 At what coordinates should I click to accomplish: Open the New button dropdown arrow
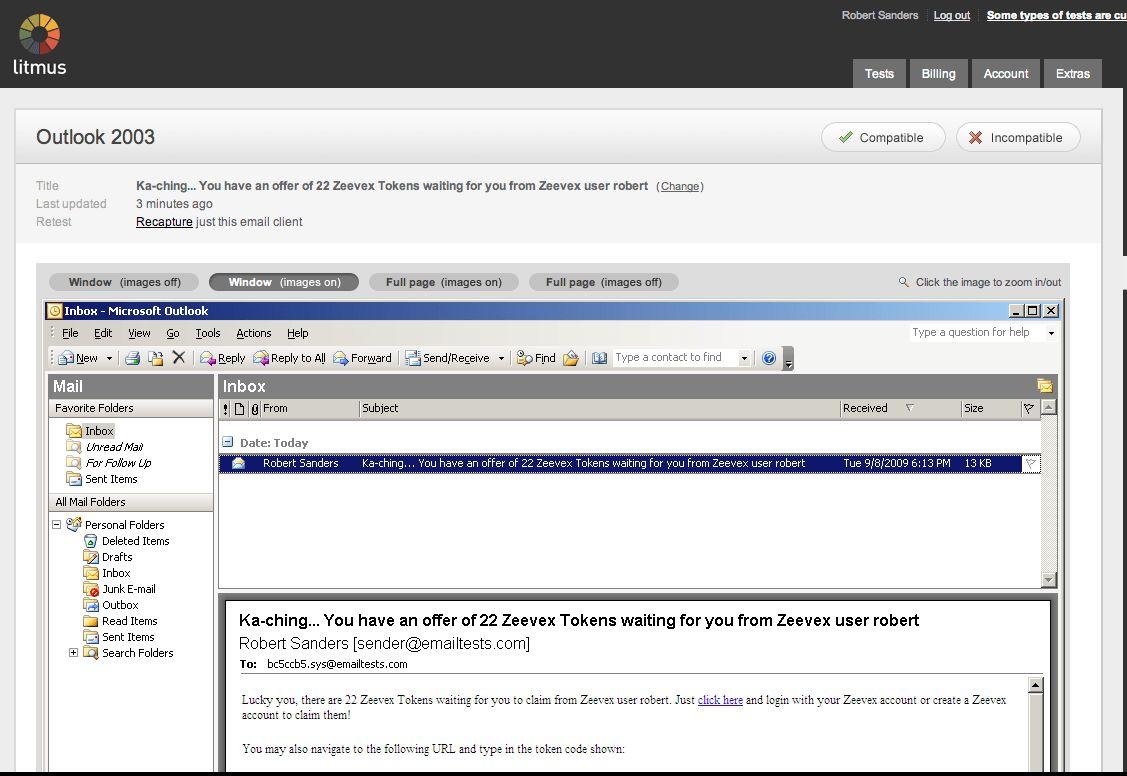109,358
